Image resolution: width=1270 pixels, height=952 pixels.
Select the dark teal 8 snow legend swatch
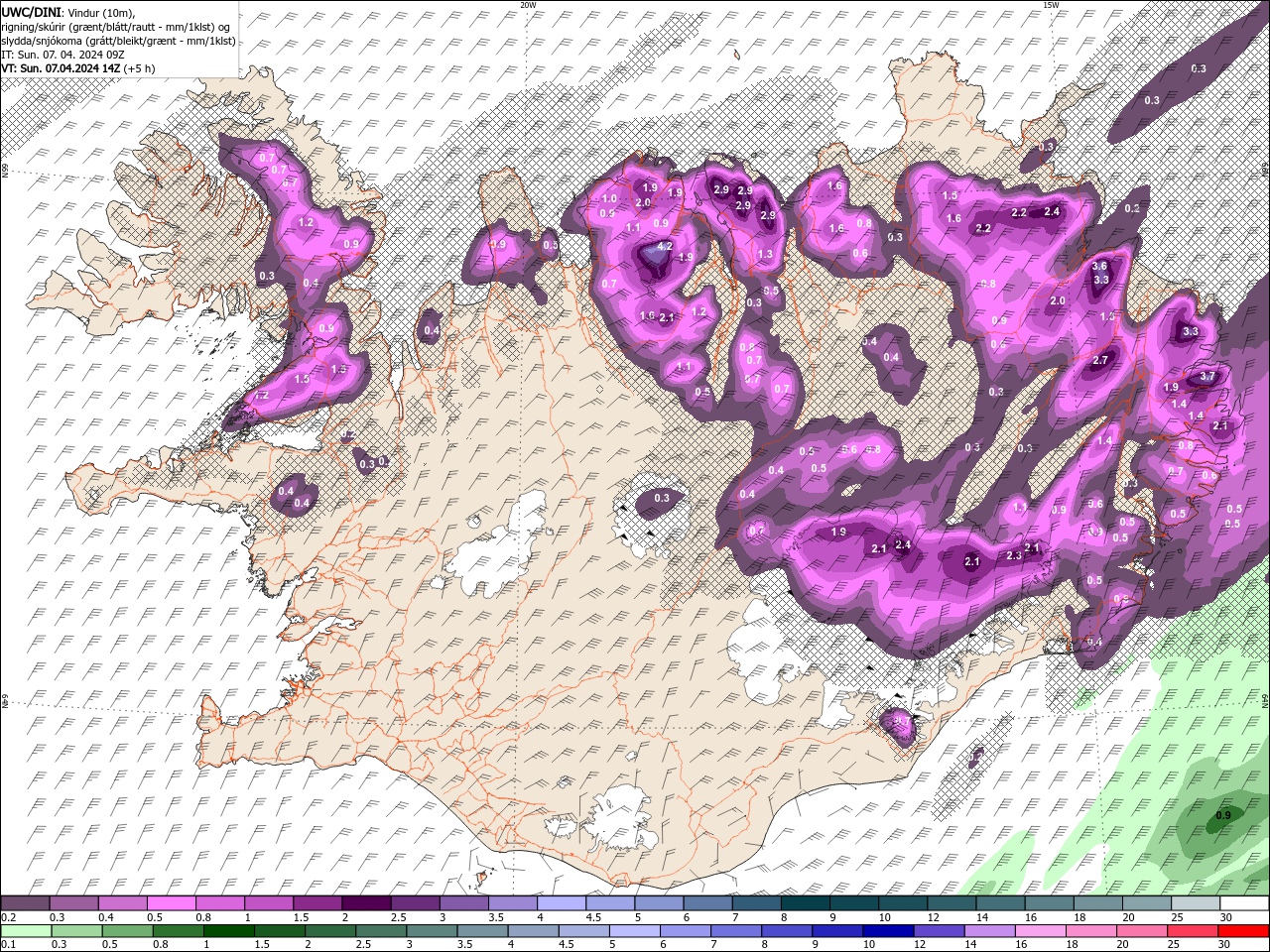click(x=806, y=903)
